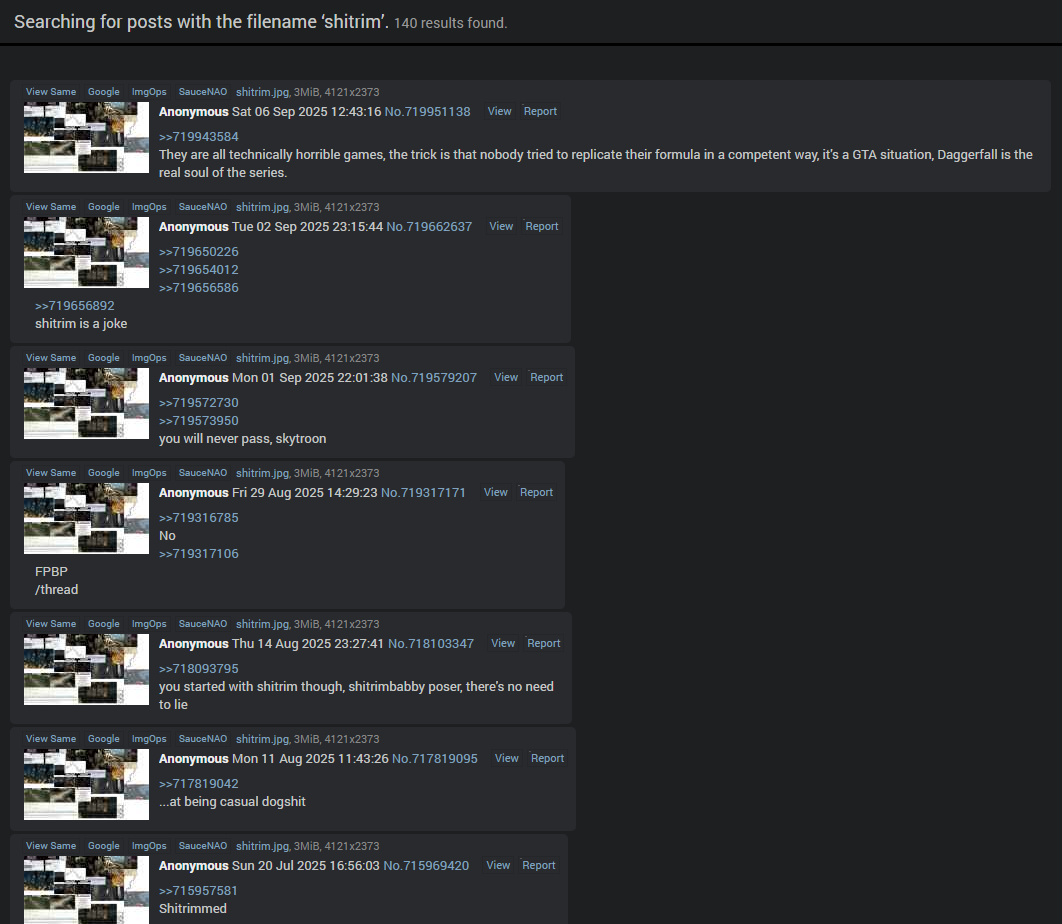Click View button on post No.719662637

pyautogui.click(x=501, y=227)
